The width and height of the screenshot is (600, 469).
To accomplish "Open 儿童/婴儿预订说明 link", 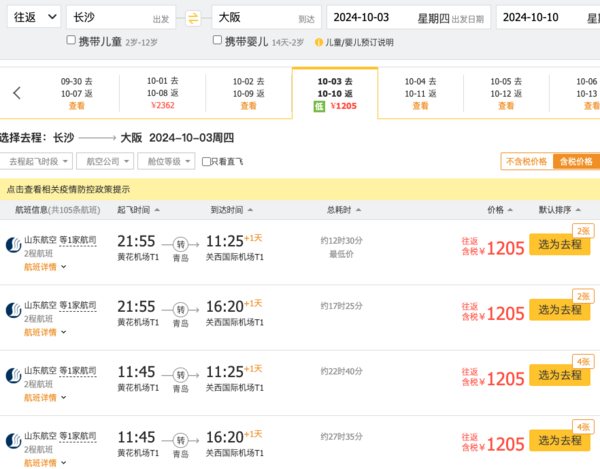I will point(359,42).
